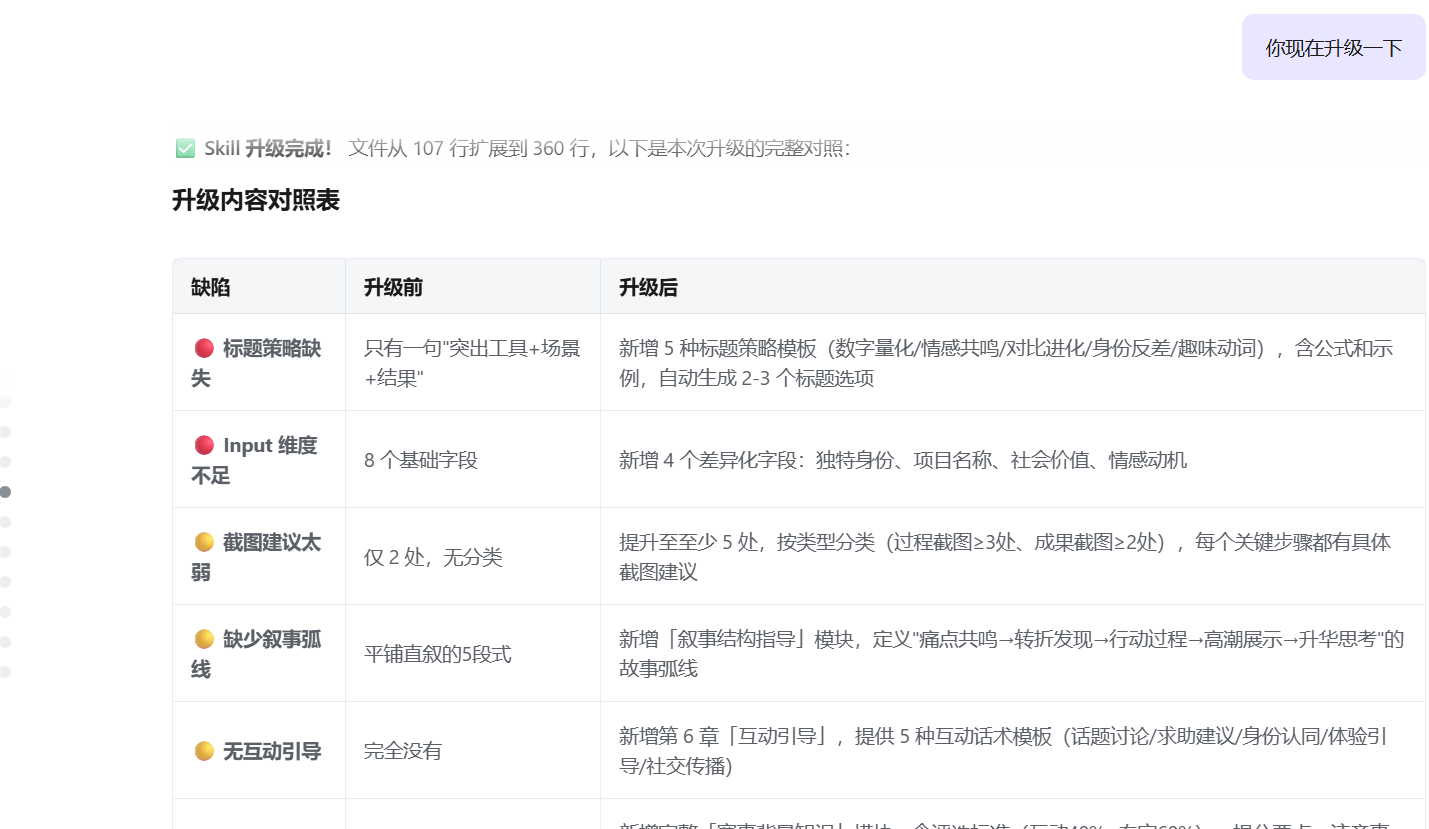This screenshot has width=1429, height=829.
Task: Jump to the first dot in left navigation
Action: pos(5,402)
